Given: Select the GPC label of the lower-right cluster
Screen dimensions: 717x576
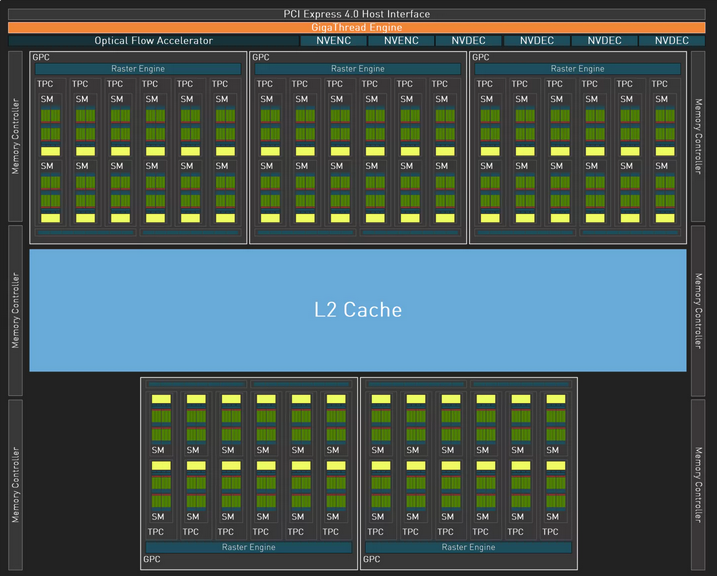Looking at the screenshot, I should coord(371,559).
